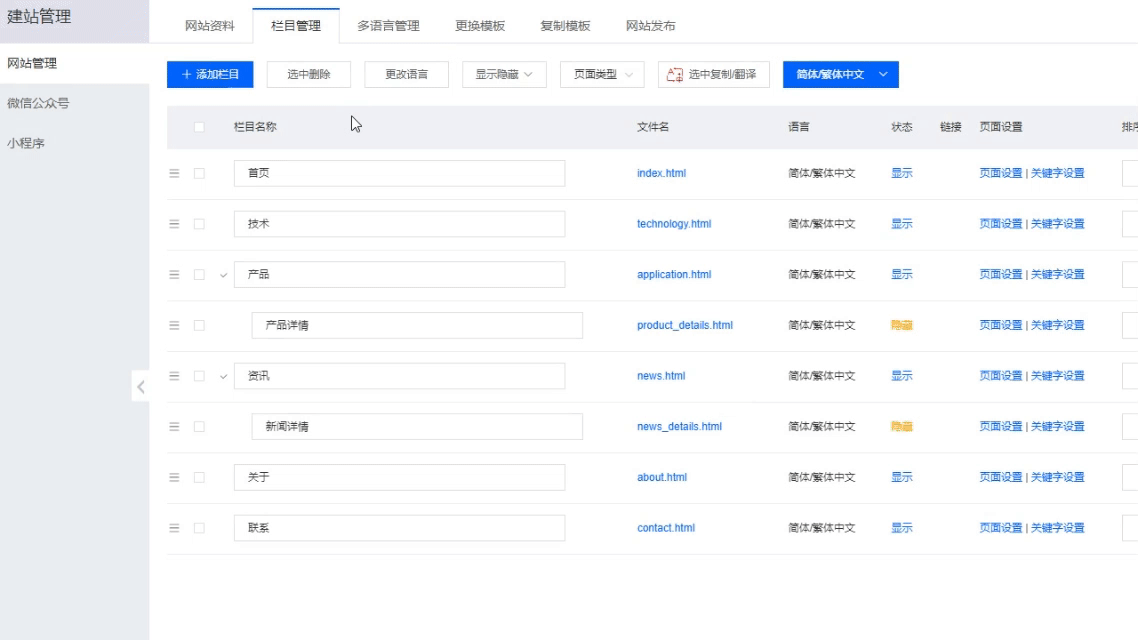The width and height of the screenshot is (1138, 640).
Task: Hide the 首页 page by clicking 显示
Action: coord(902,173)
